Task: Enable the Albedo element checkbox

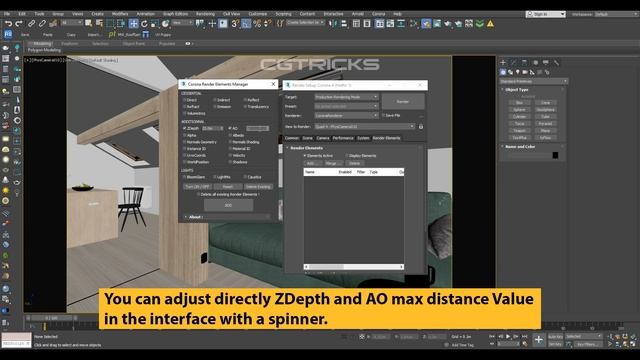Action: coord(230,135)
